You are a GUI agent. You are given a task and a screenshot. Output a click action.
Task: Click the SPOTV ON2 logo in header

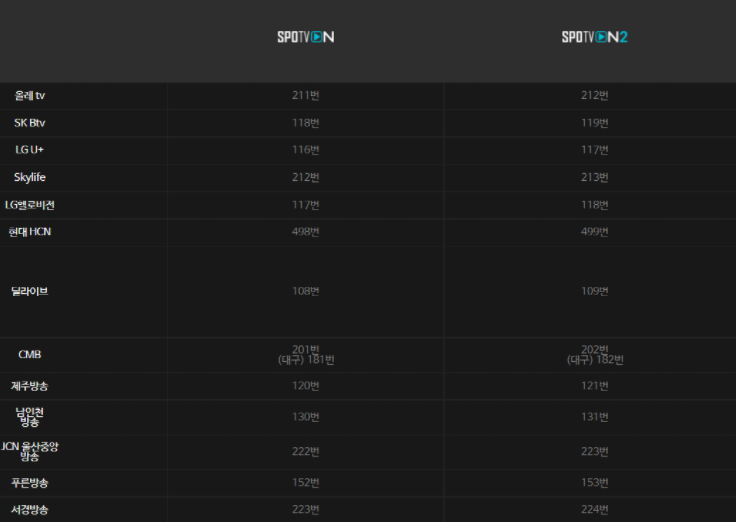click(594, 37)
